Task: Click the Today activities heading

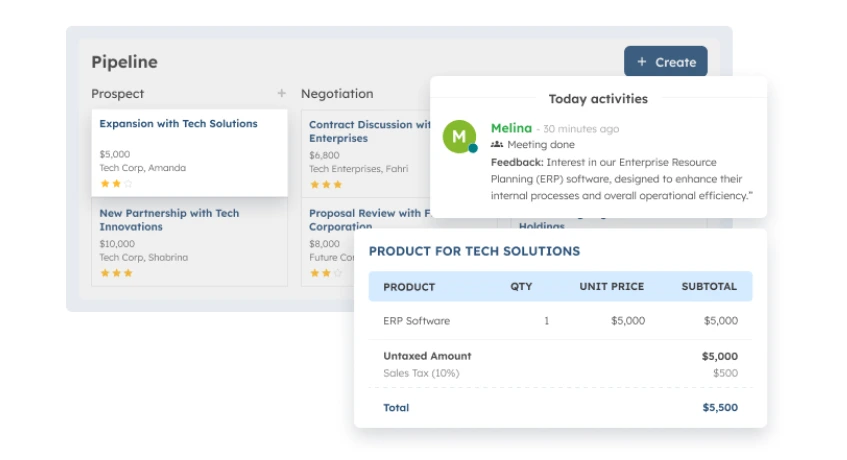Action: tap(598, 99)
